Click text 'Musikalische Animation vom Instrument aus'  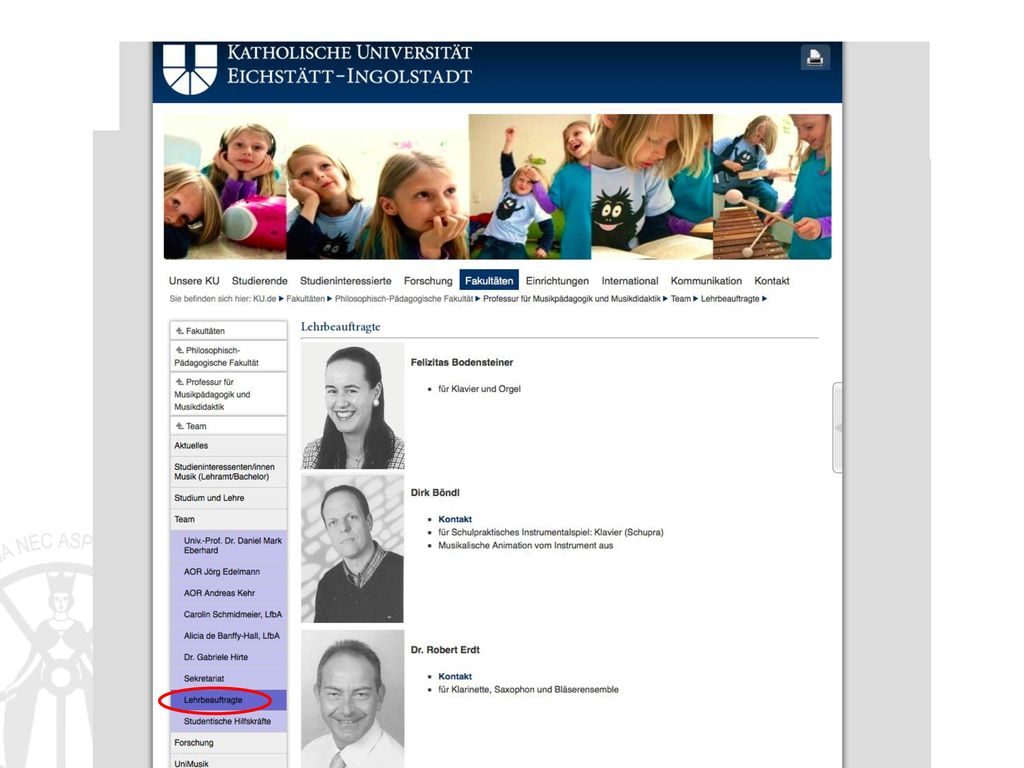(x=526, y=545)
